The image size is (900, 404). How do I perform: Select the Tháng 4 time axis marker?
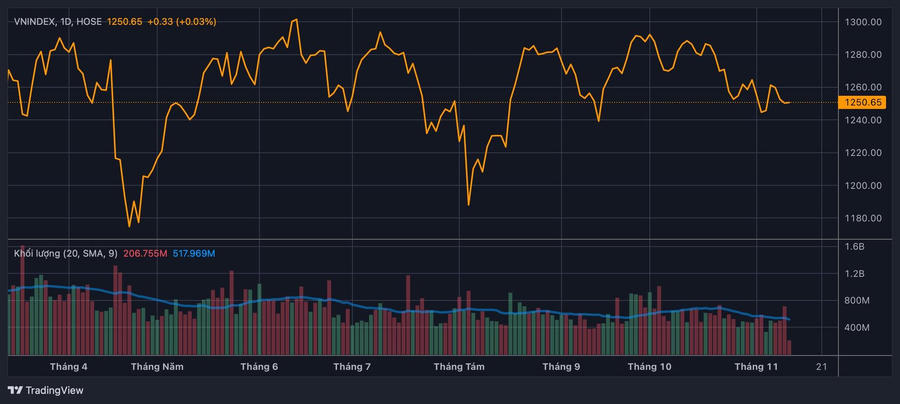tap(67, 367)
